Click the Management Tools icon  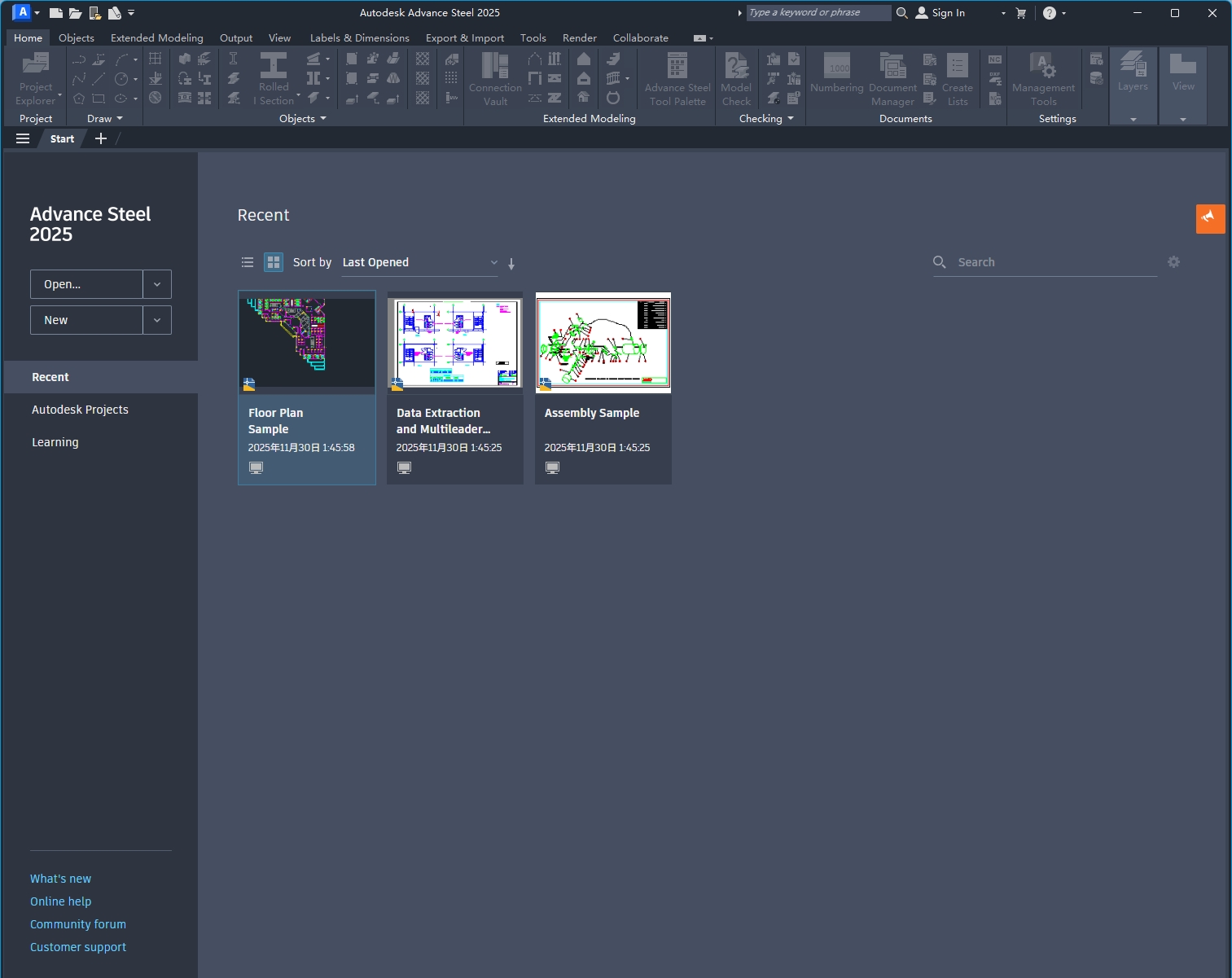click(x=1043, y=67)
